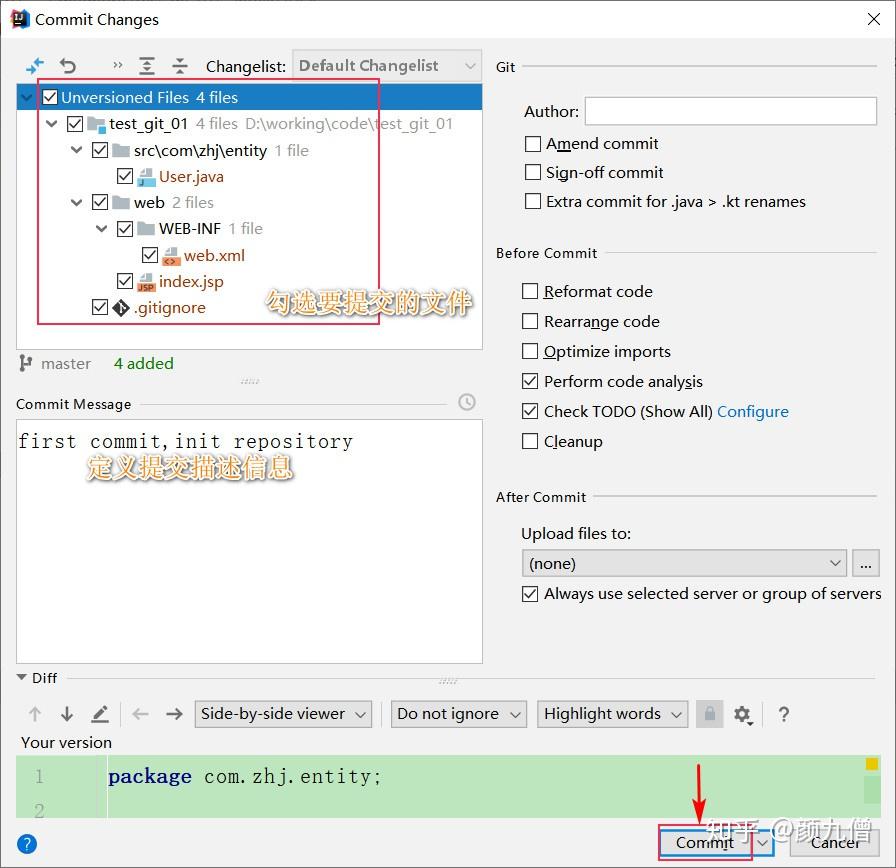This screenshot has width=896, height=868.
Task: Toggle the web.xml checkbox
Action: [x=150, y=255]
